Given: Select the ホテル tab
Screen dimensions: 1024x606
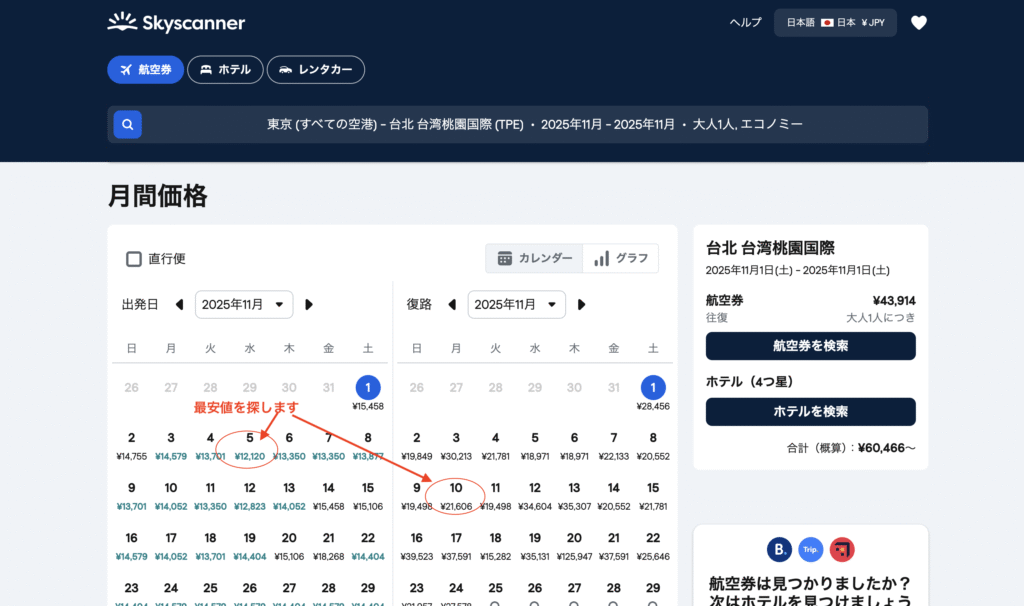Looking at the screenshot, I should [225, 70].
